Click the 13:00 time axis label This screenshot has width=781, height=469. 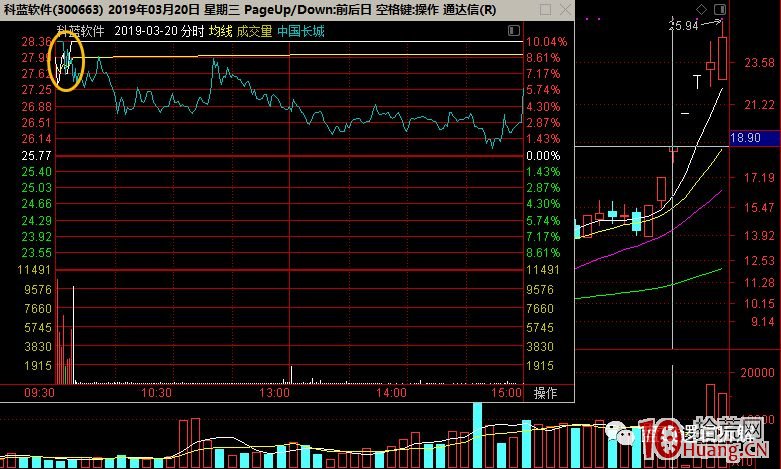pos(274,393)
